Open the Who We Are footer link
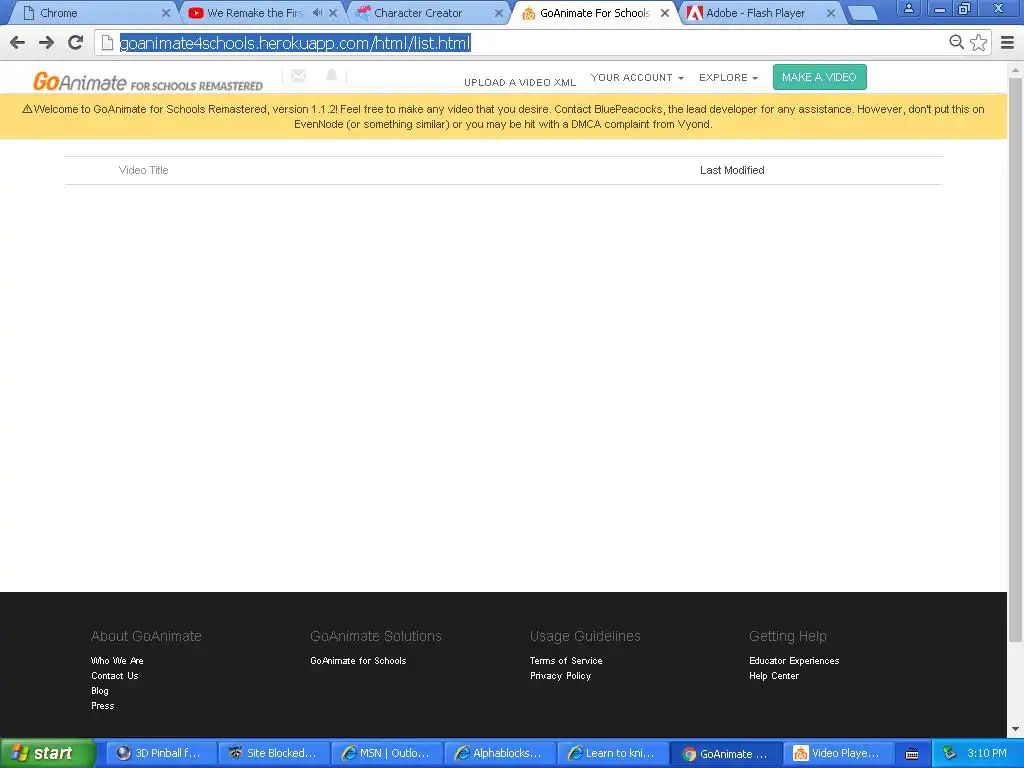 [117, 660]
